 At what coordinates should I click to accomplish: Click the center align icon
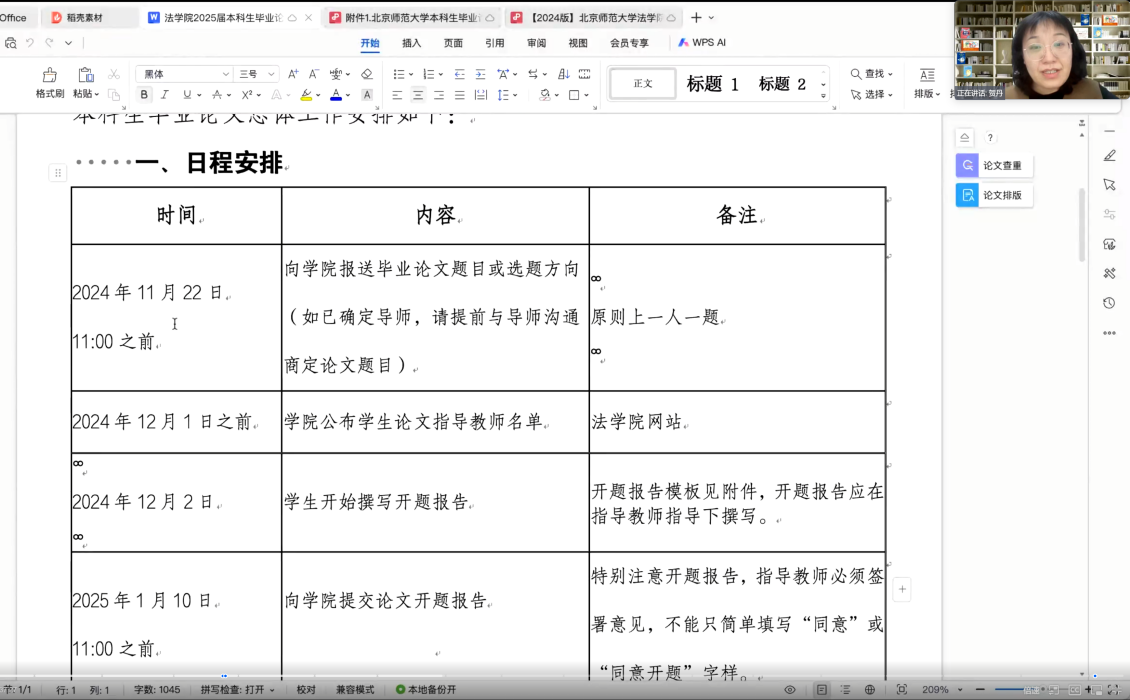coord(418,95)
